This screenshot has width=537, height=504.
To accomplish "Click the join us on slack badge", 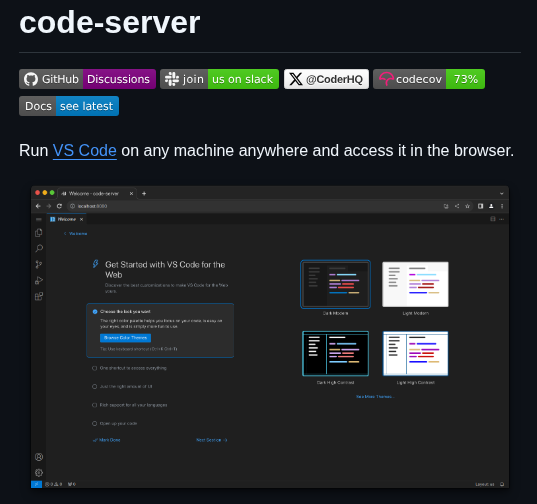I will 220,79.
